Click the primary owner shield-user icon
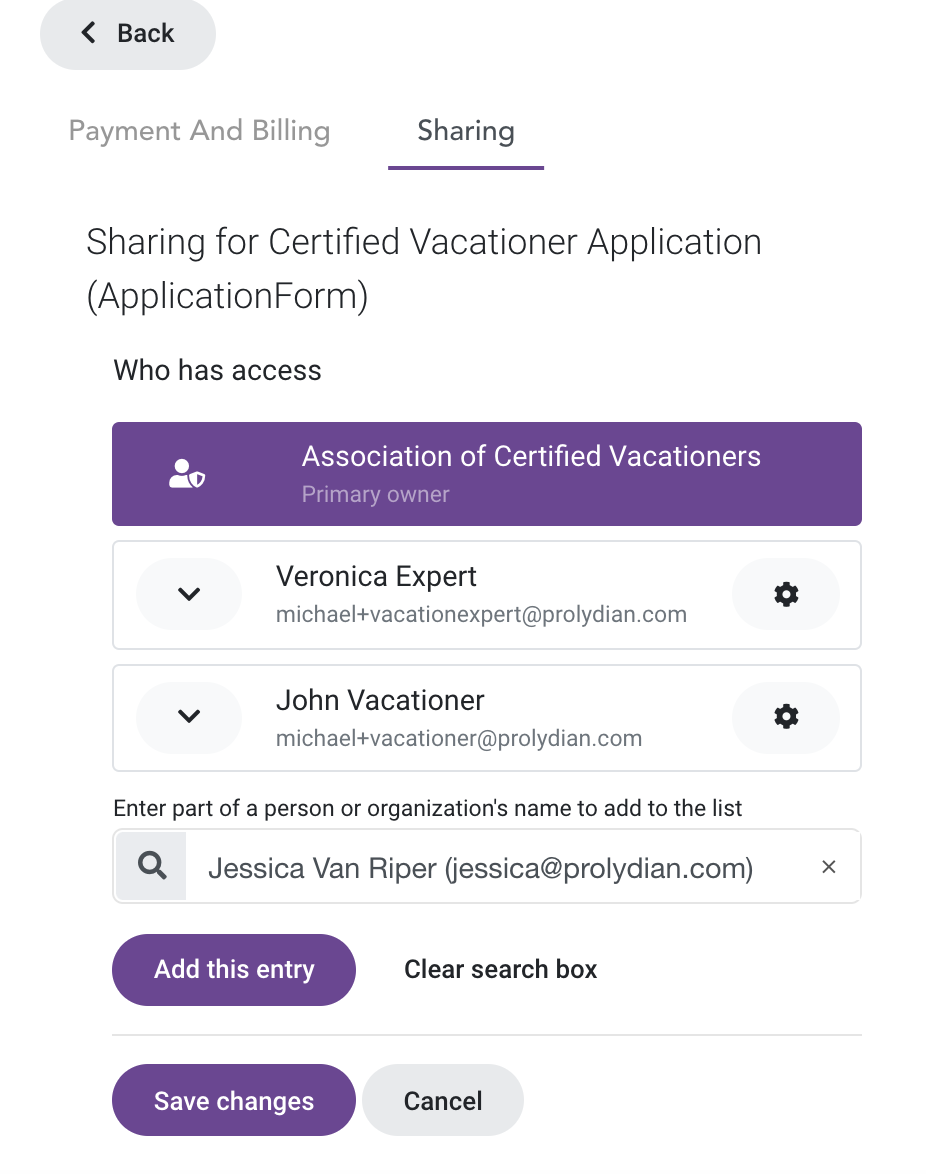 pyautogui.click(x=186, y=474)
